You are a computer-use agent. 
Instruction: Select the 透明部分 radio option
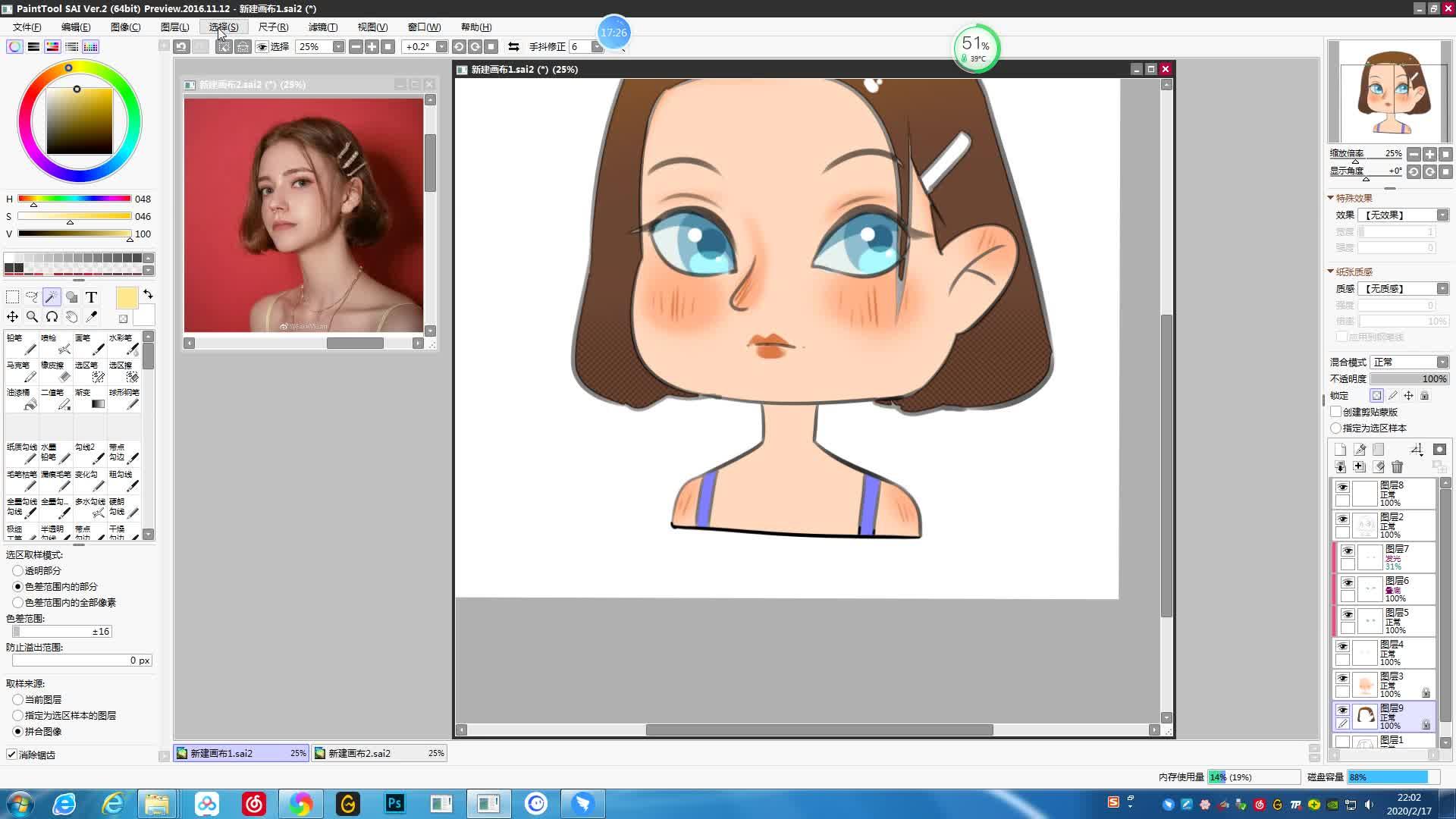[x=17, y=570]
